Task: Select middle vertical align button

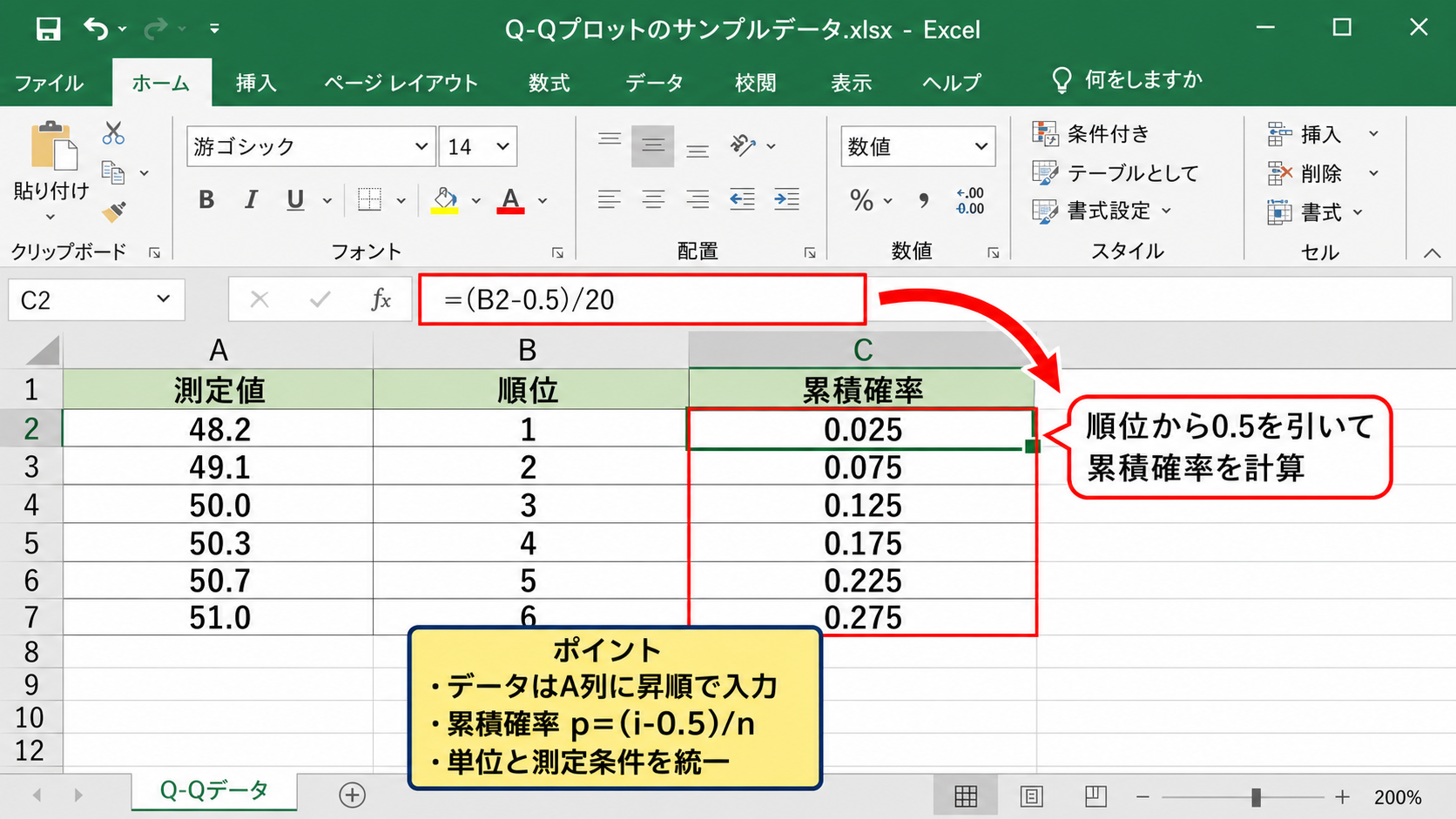Action: (653, 145)
